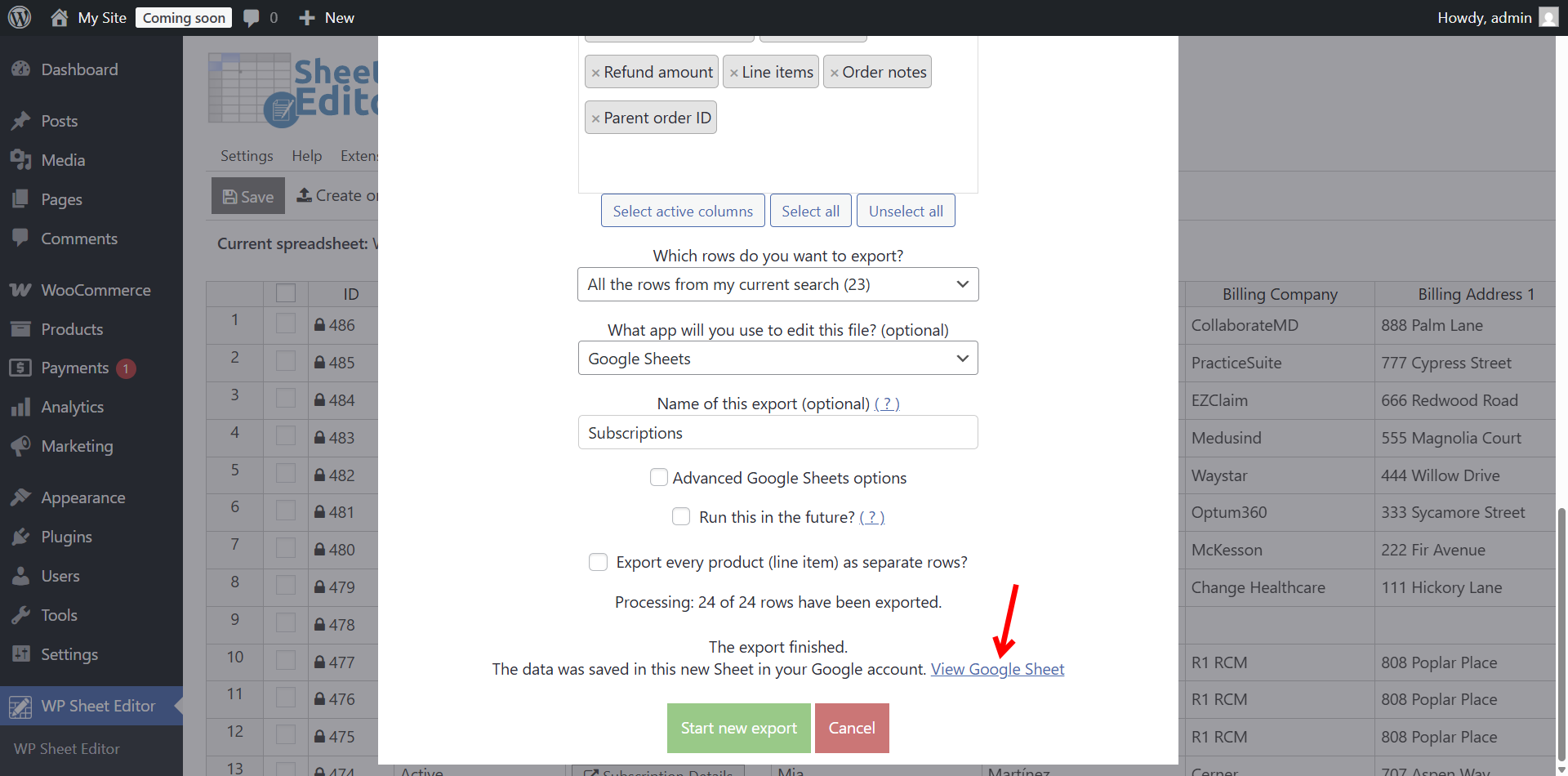The height and width of the screenshot is (776, 1568).
Task: Click the Payments icon in sidebar
Action: tap(21, 368)
